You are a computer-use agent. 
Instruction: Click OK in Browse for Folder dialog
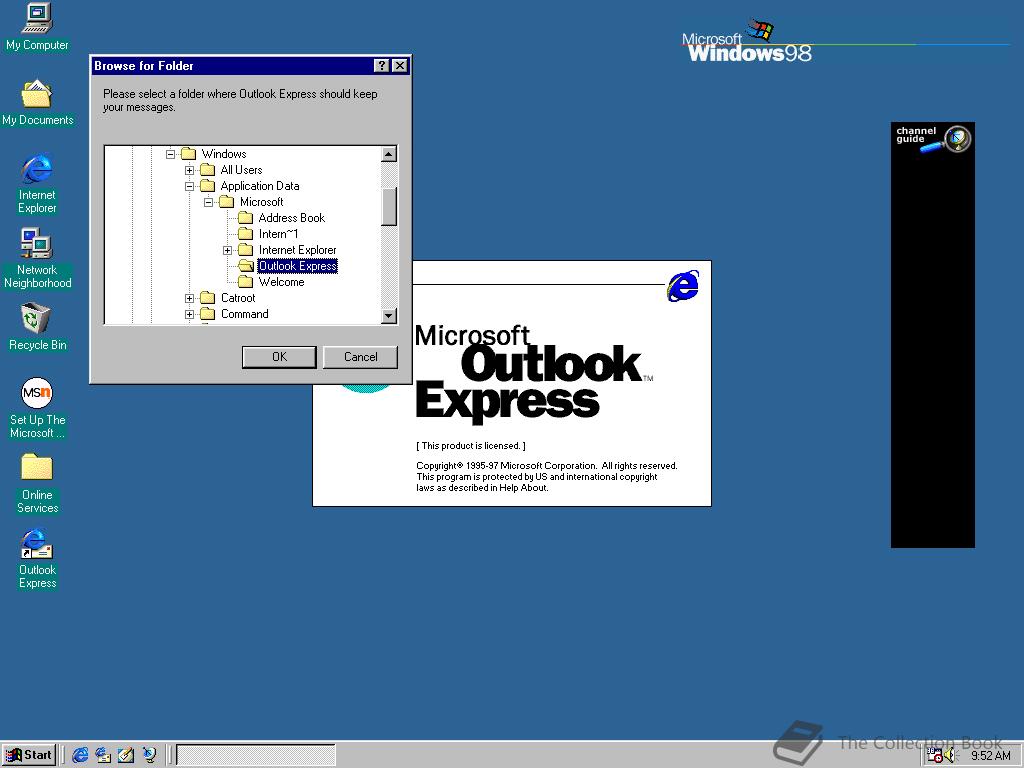point(279,357)
